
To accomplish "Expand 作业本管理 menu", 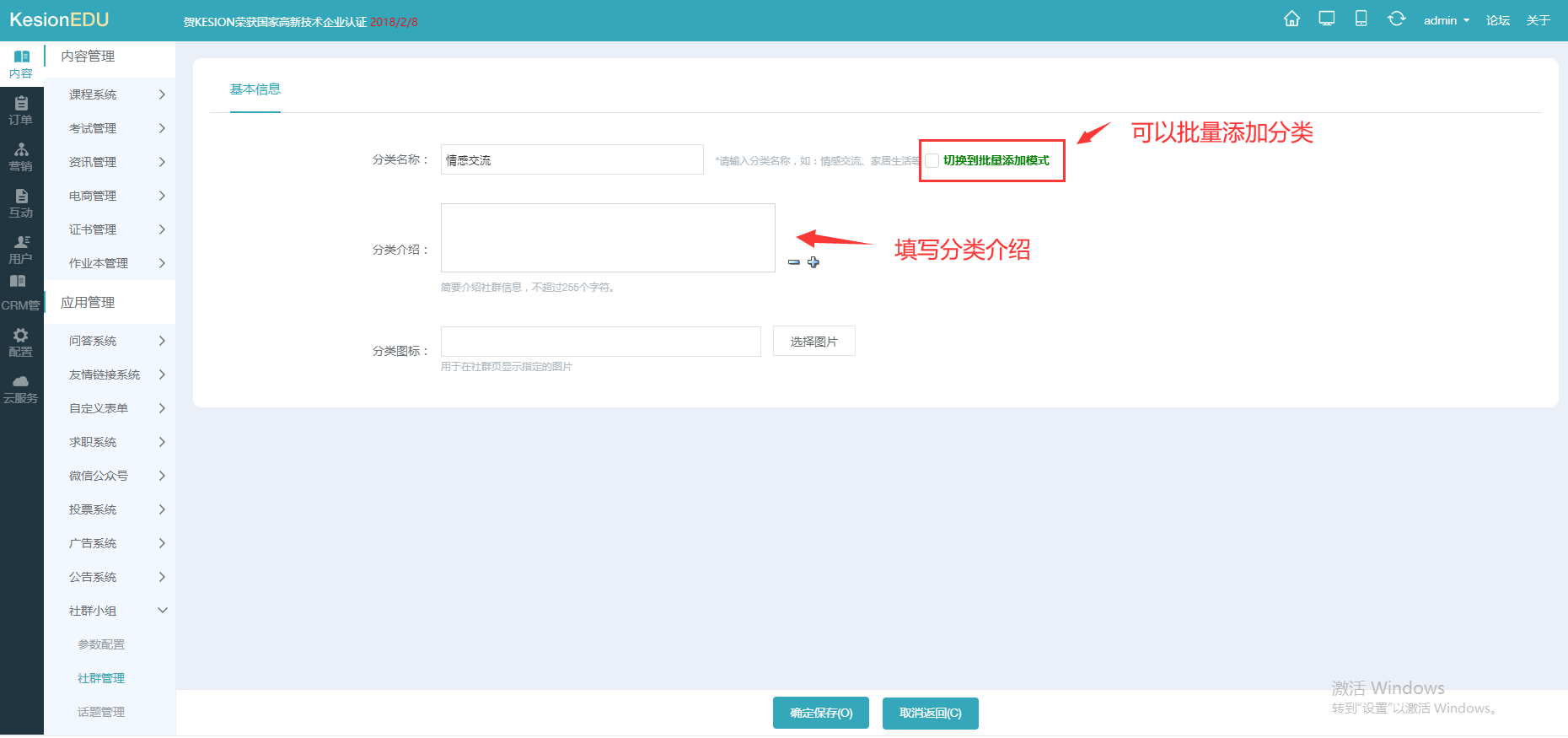I will pos(110,263).
